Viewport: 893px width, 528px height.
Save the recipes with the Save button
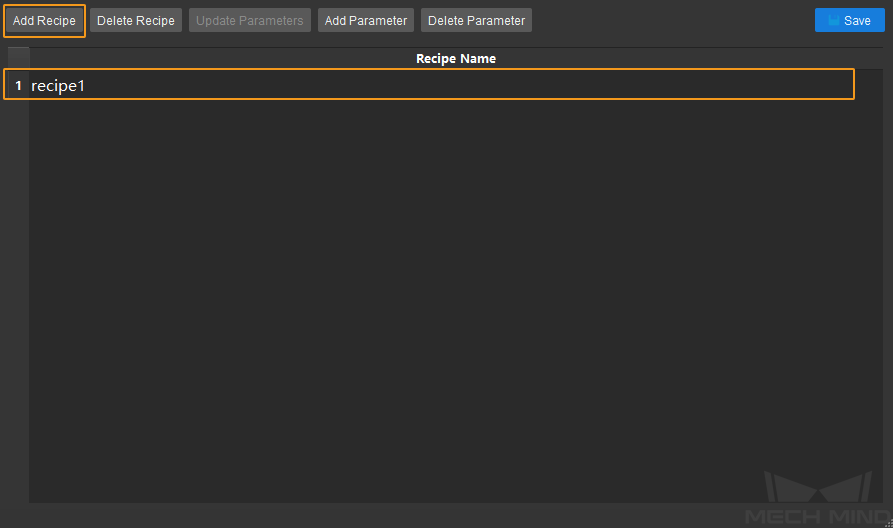click(x=849, y=21)
